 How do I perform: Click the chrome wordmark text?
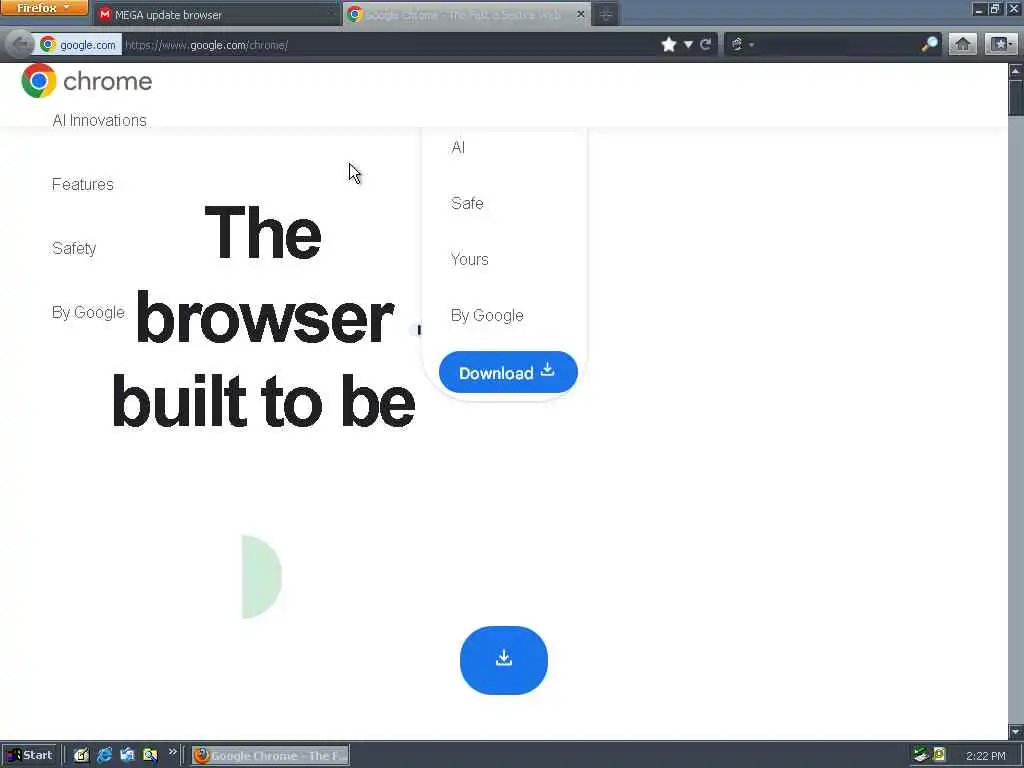108,81
